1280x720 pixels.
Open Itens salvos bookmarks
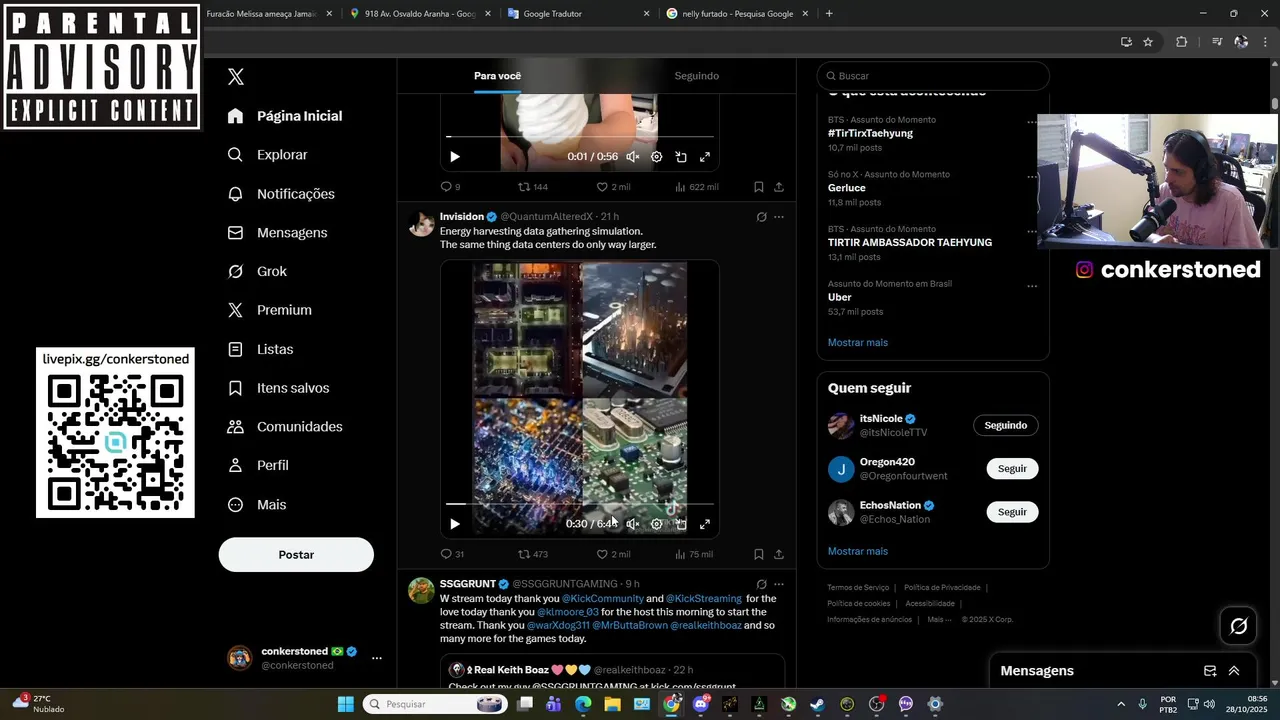click(x=278, y=388)
